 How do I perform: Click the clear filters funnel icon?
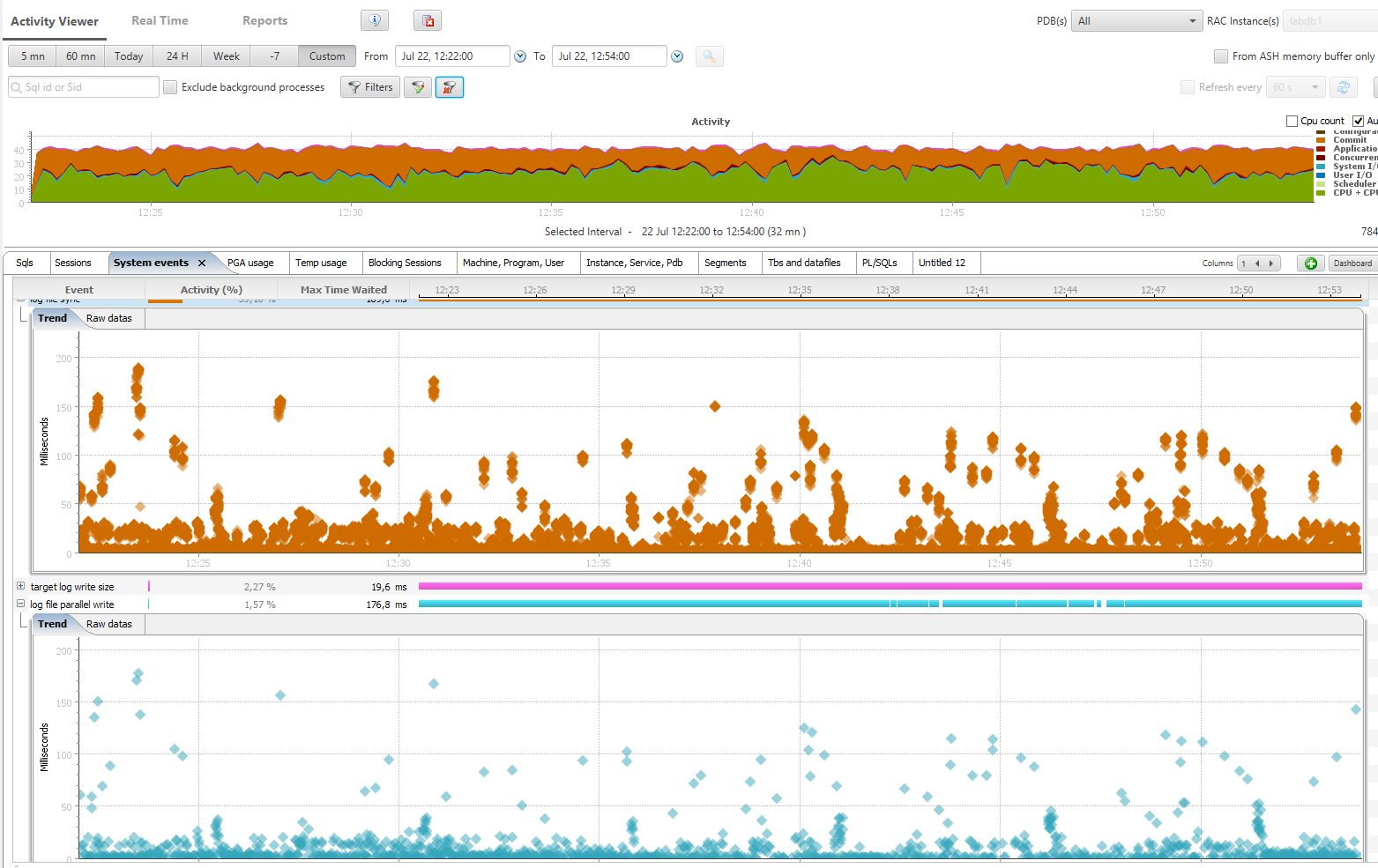click(x=450, y=87)
